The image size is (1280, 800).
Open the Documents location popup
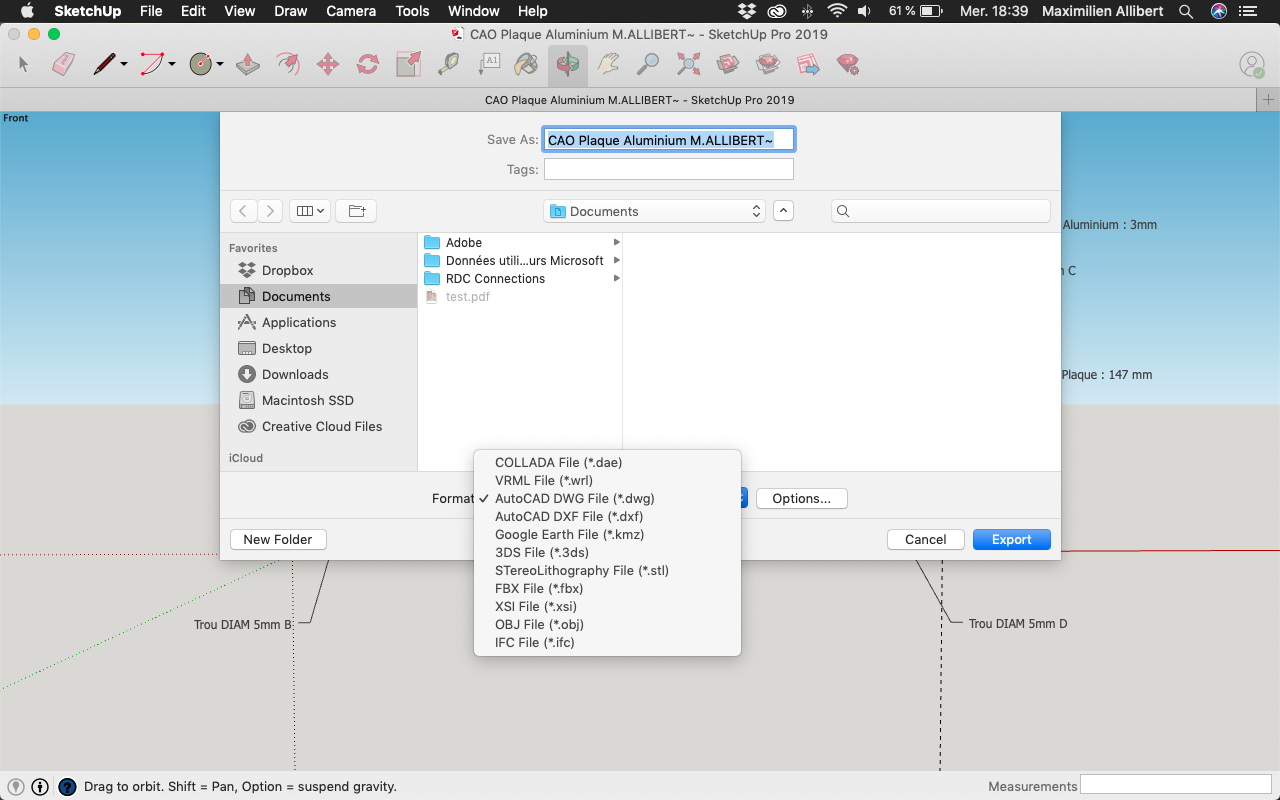(655, 211)
